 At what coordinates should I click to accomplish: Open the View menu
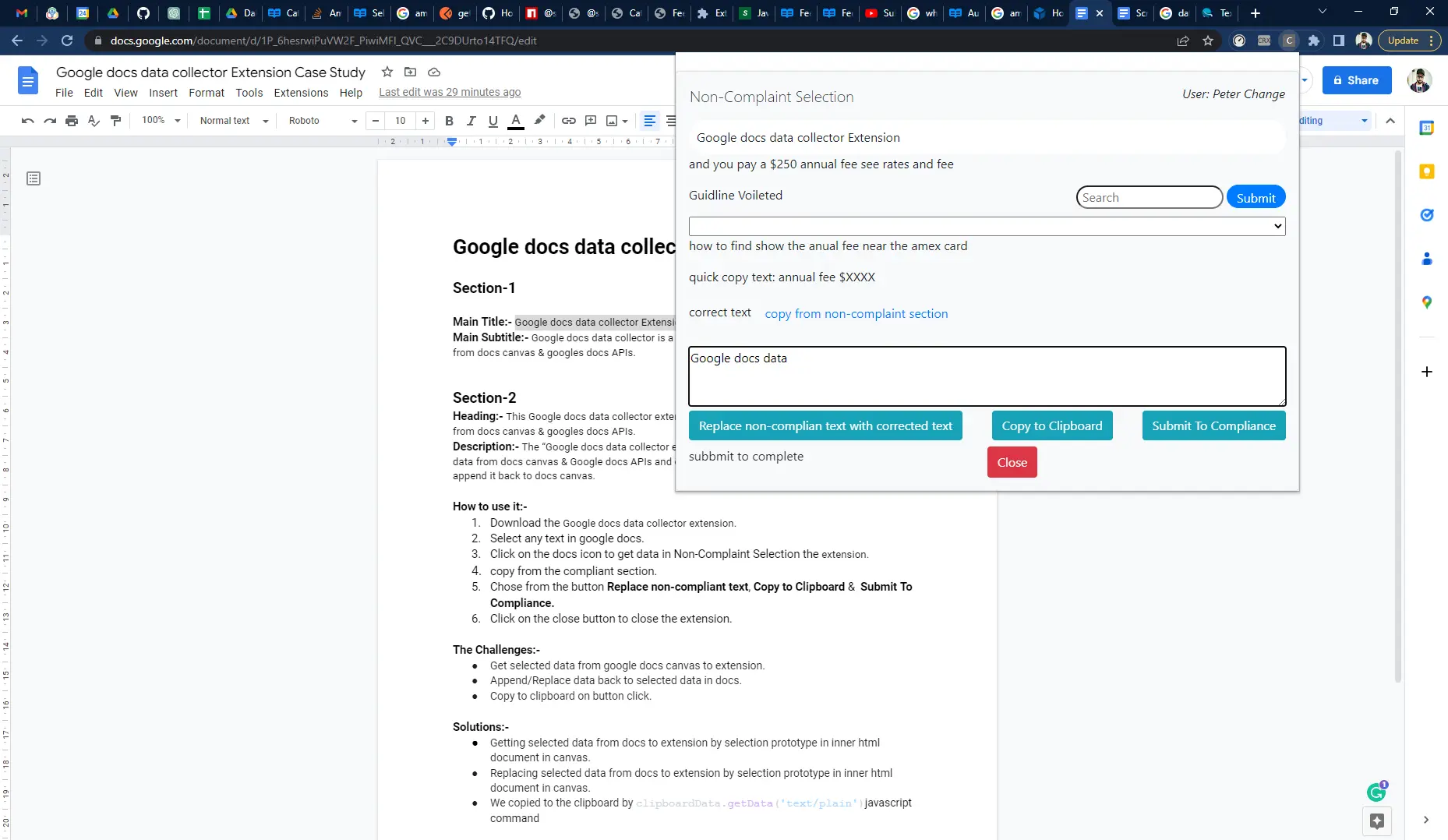click(x=125, y=93)
